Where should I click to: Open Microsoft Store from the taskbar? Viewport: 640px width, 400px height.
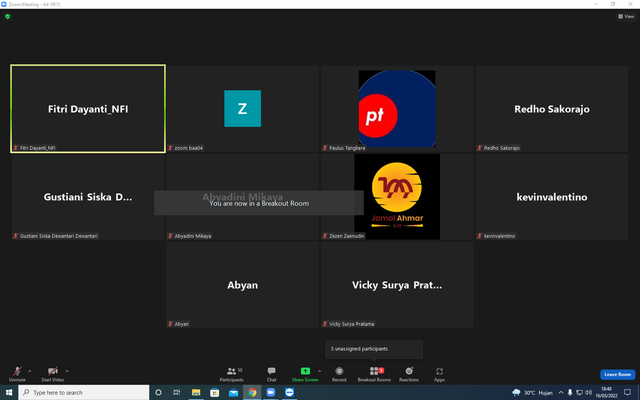(x=214, y=392)
